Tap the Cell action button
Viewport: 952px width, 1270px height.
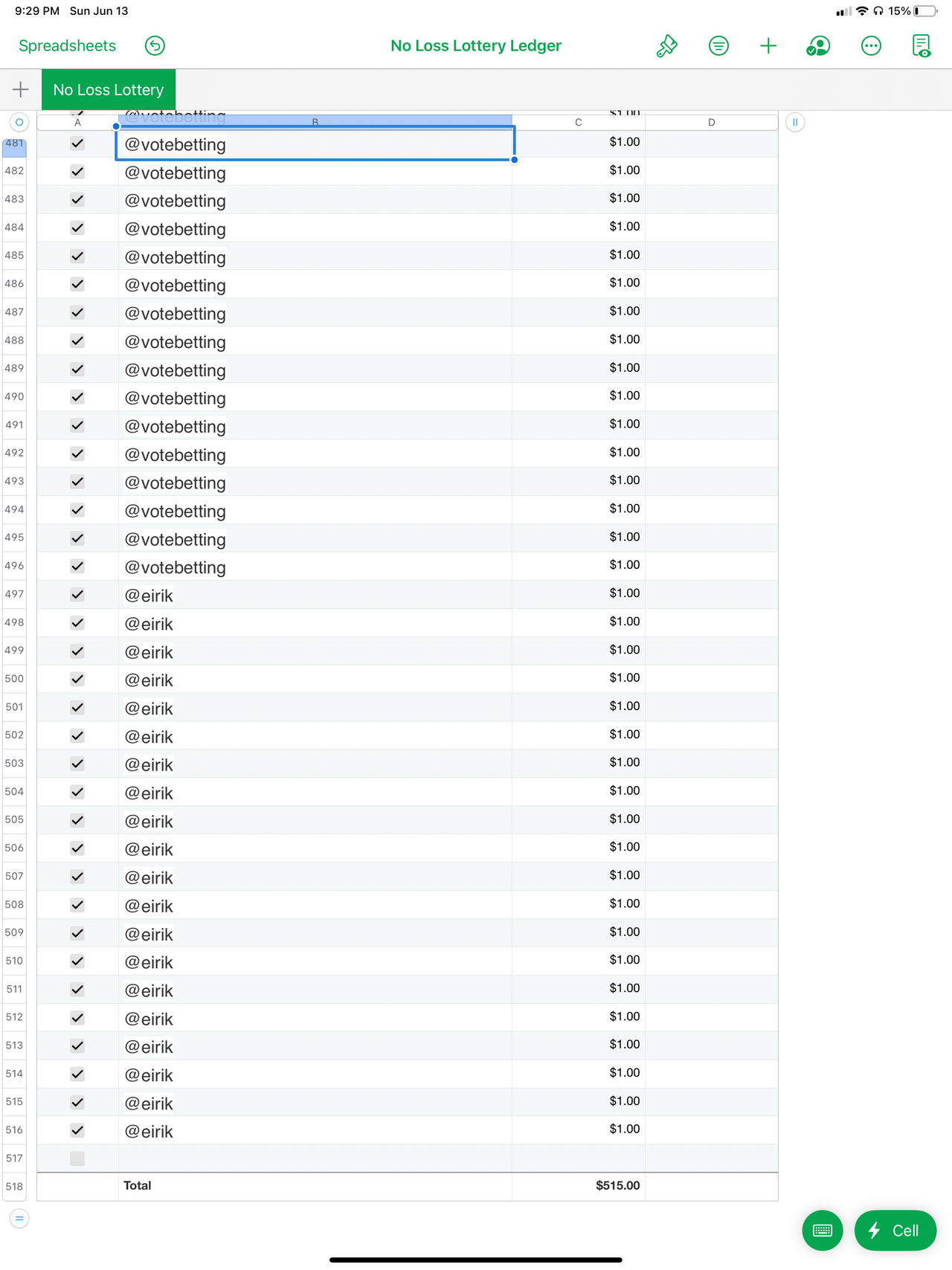(895, 1231)
